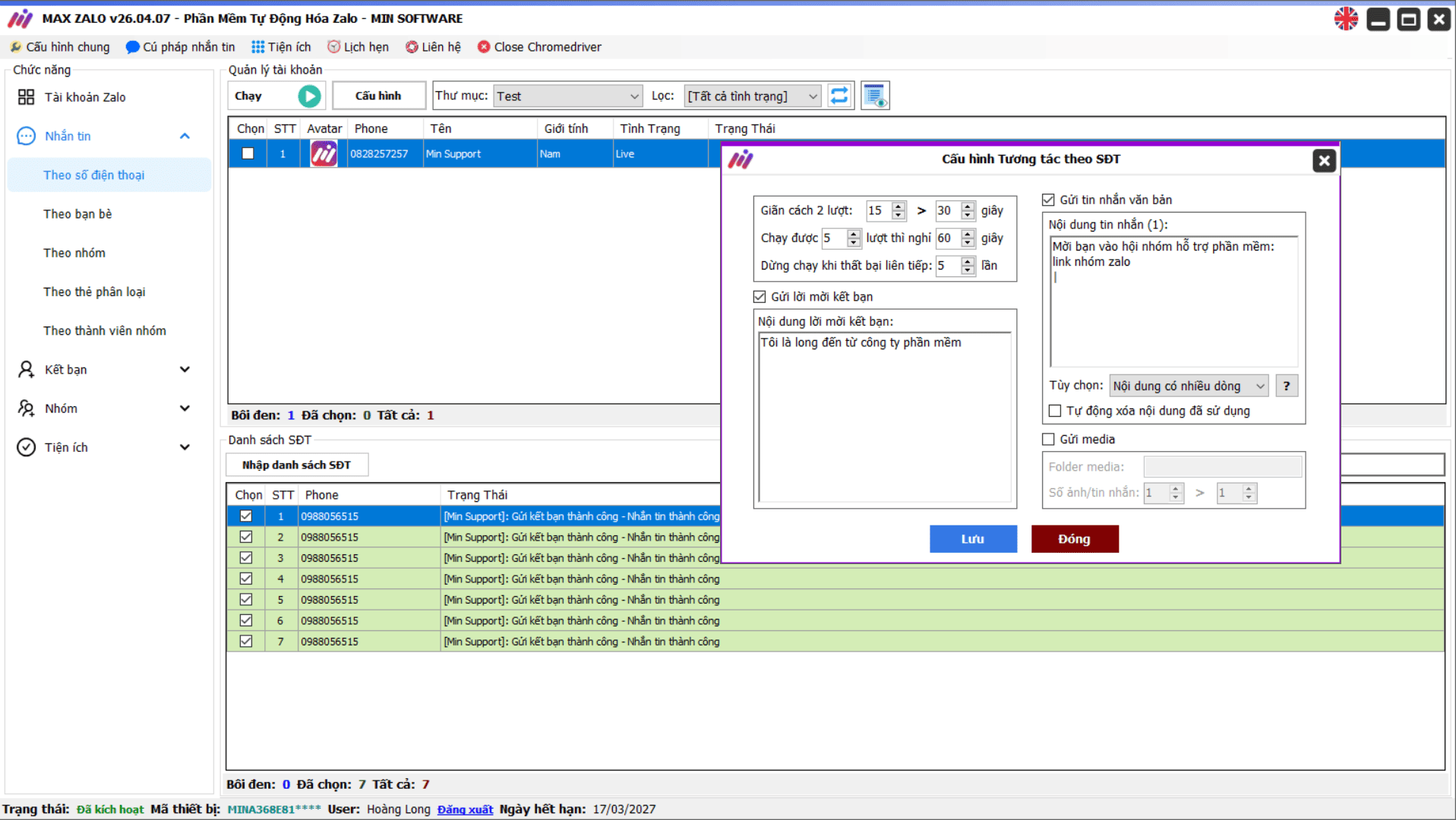Close the Cấu hình Tương tác dialog

click(1324, 160)
